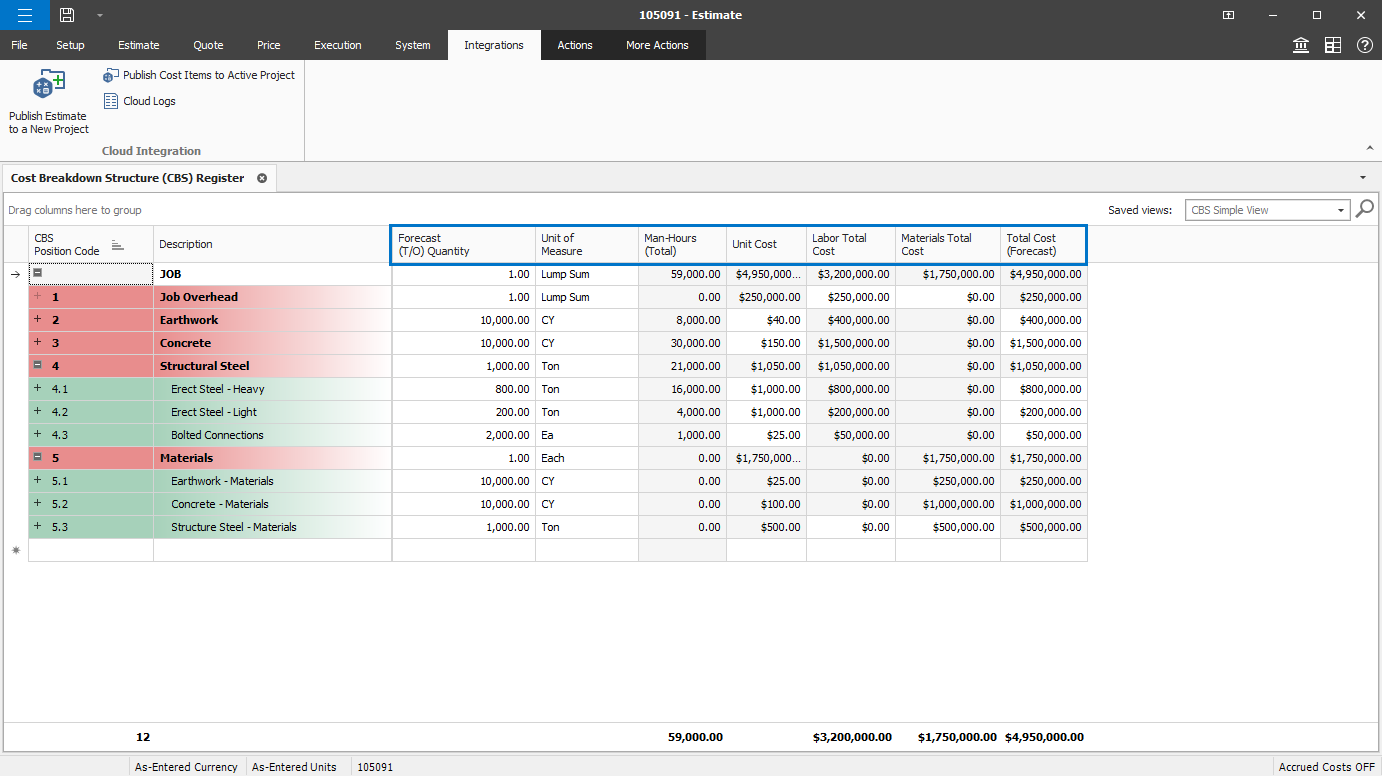The height and width of the screenshot is (776, 1382).
Task: Click the search magnifier icon
Action: 1365,209
